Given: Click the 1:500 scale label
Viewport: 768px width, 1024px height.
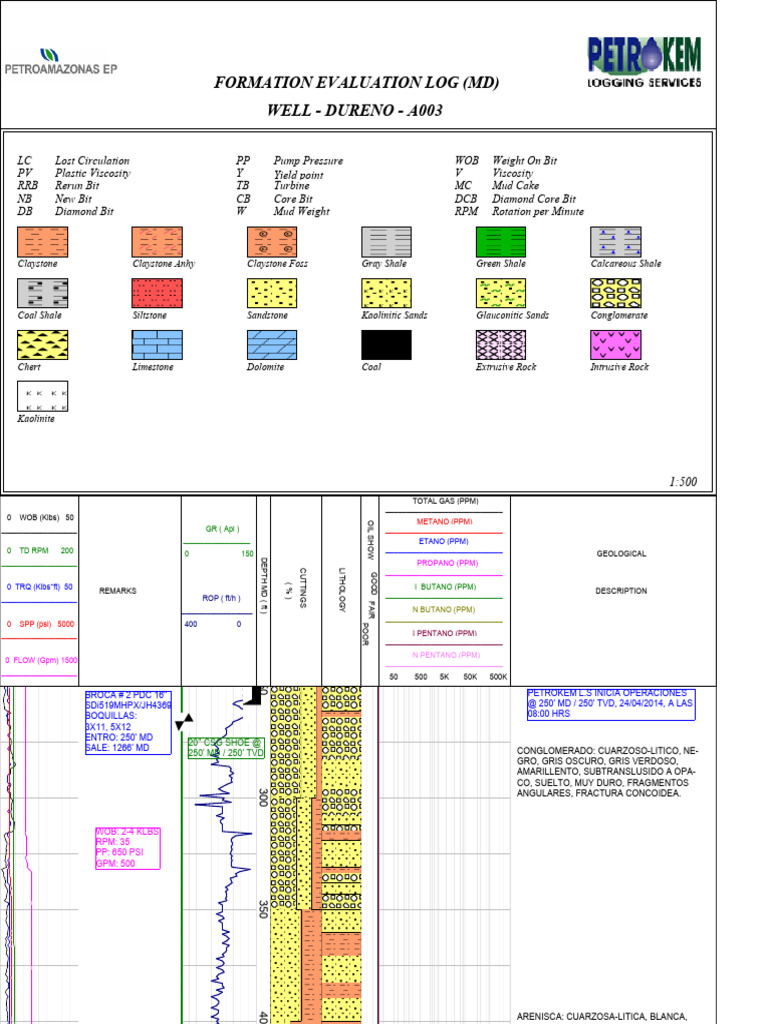Looking at the screenshot, I should 682,481.
